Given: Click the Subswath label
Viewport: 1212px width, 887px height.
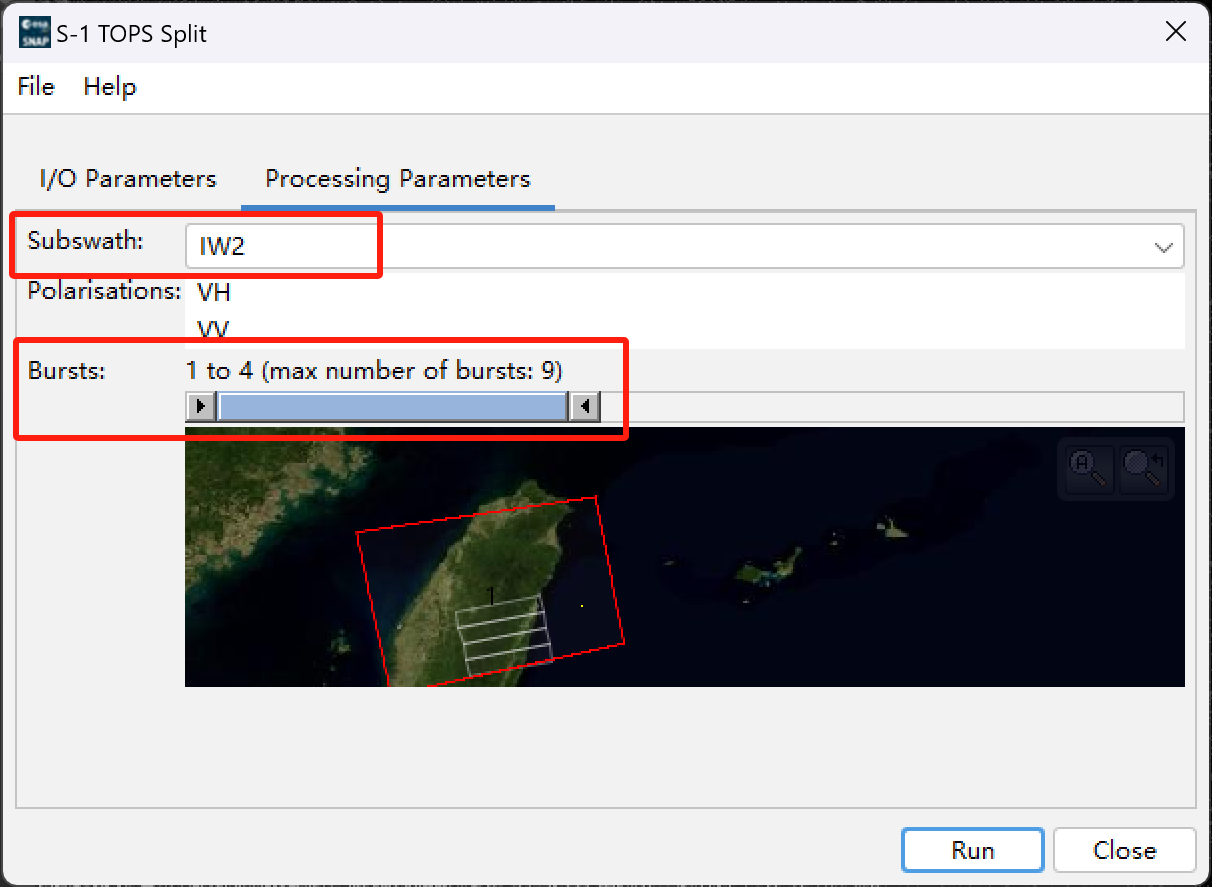Looking at the screenshot, I should click(x=86, y=241).
